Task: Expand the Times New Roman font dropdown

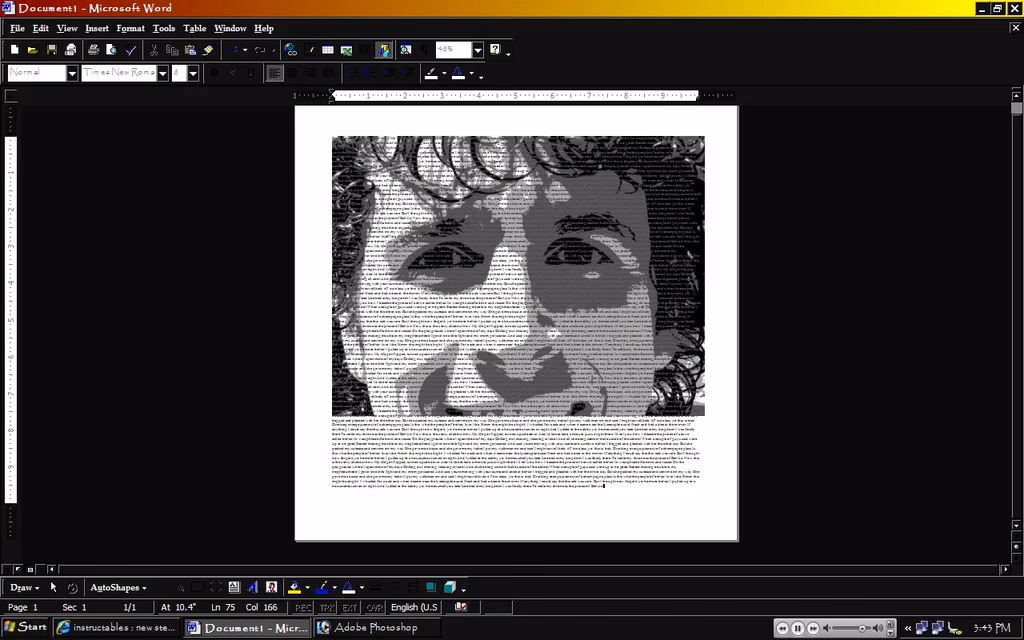Action: tap(163, 73)
